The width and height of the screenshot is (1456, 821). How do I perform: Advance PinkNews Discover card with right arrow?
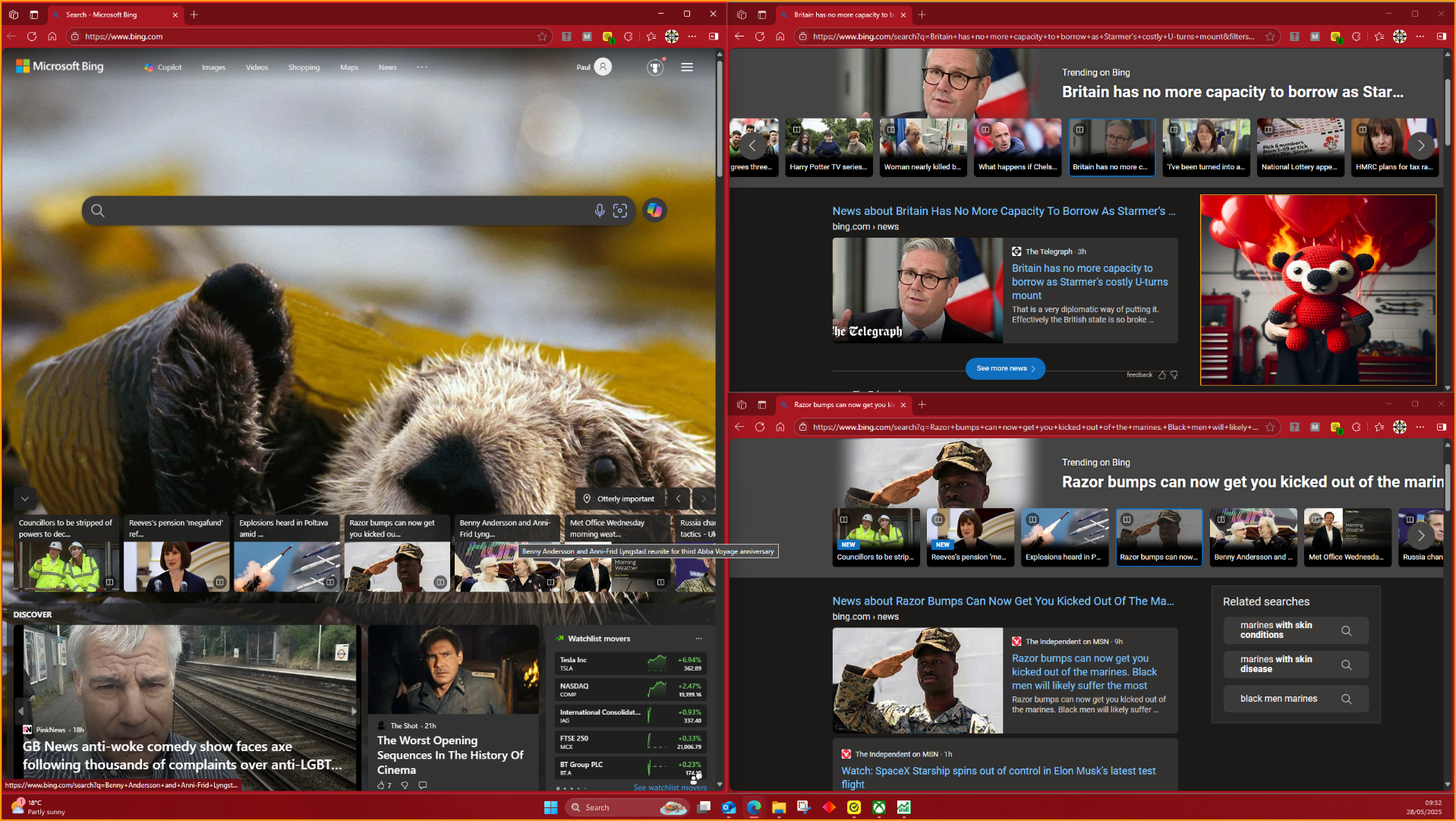tap(353, 712)
